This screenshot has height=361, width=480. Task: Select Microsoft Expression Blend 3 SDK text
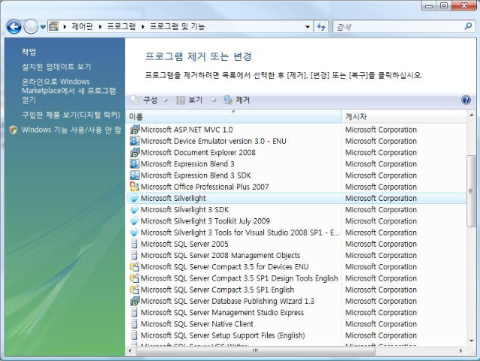tap(196, 175)
